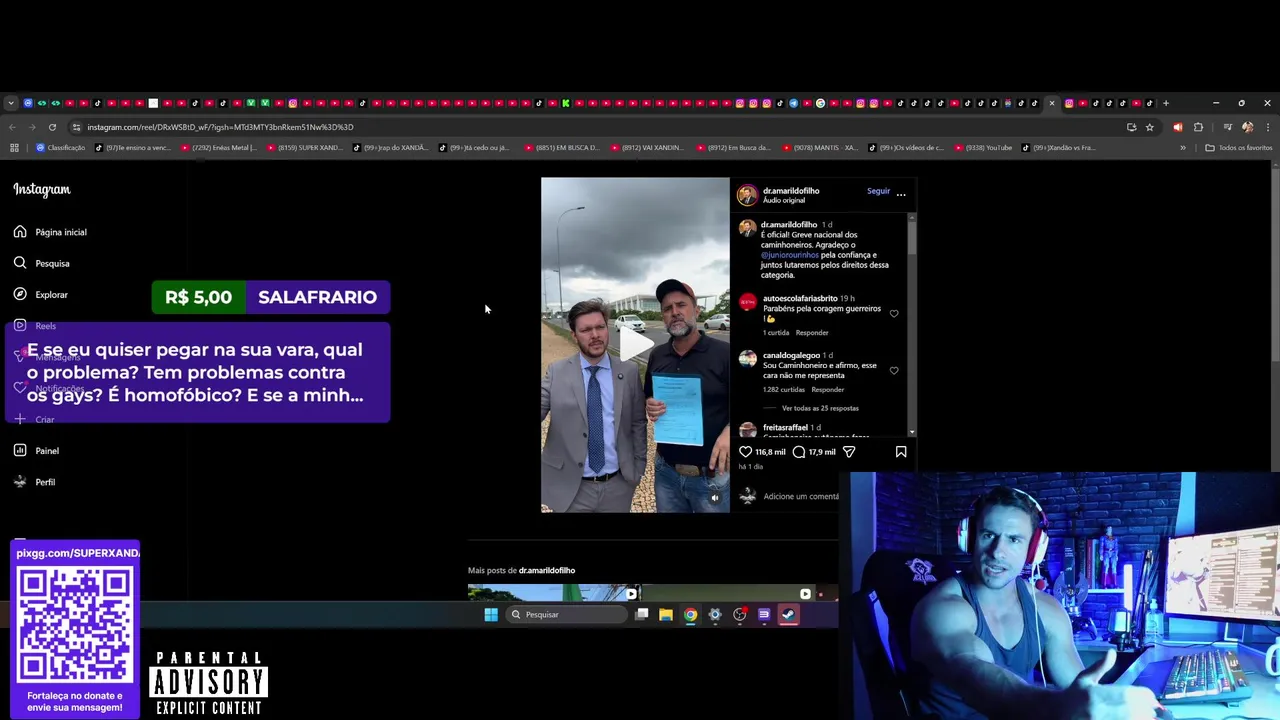
Task: Go back in the browser
Action: (x=12, y=127)
